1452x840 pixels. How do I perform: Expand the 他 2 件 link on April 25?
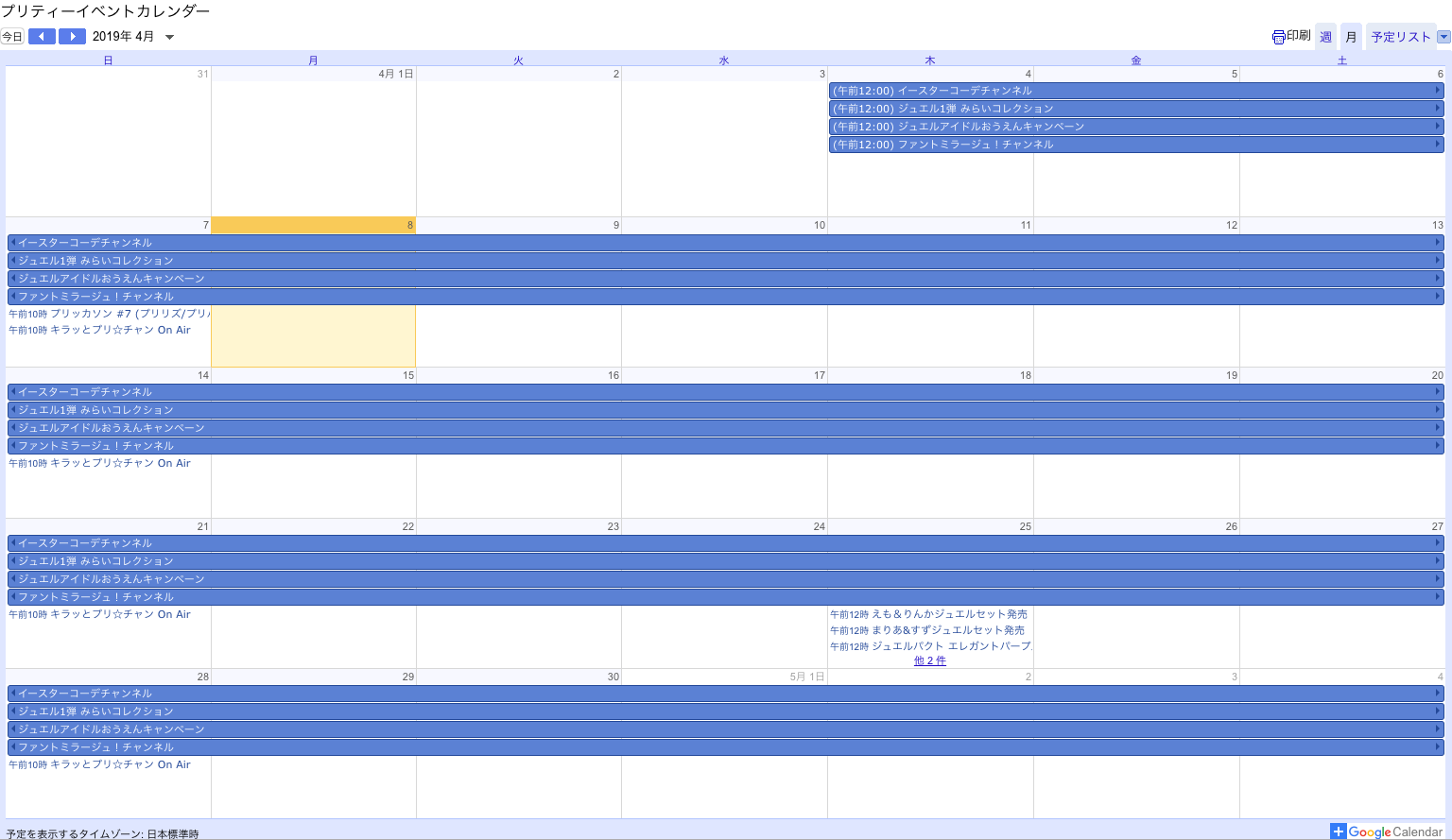(x=929, y=660)
